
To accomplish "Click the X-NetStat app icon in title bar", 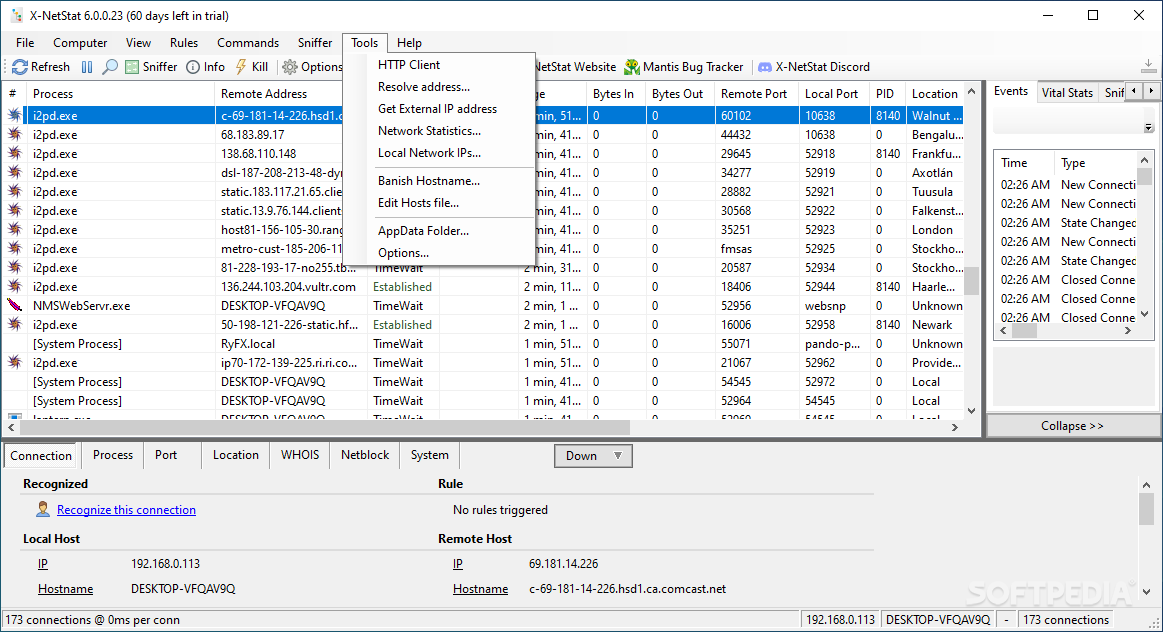I will [16, 16].
